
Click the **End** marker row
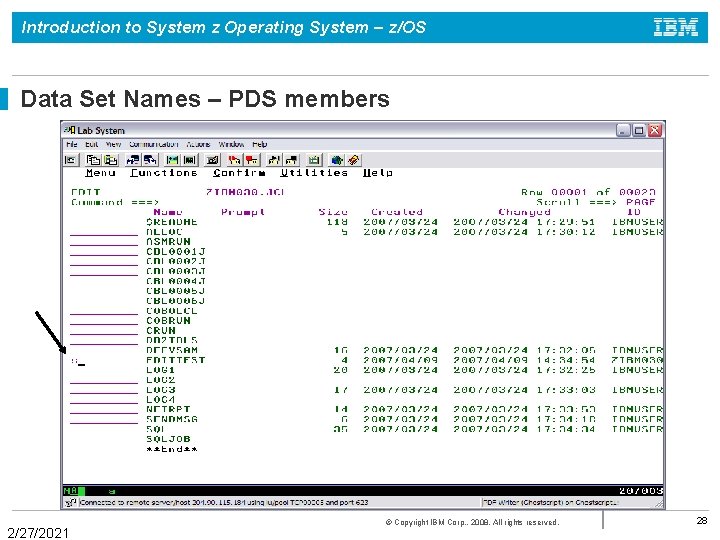pos(172,449)
